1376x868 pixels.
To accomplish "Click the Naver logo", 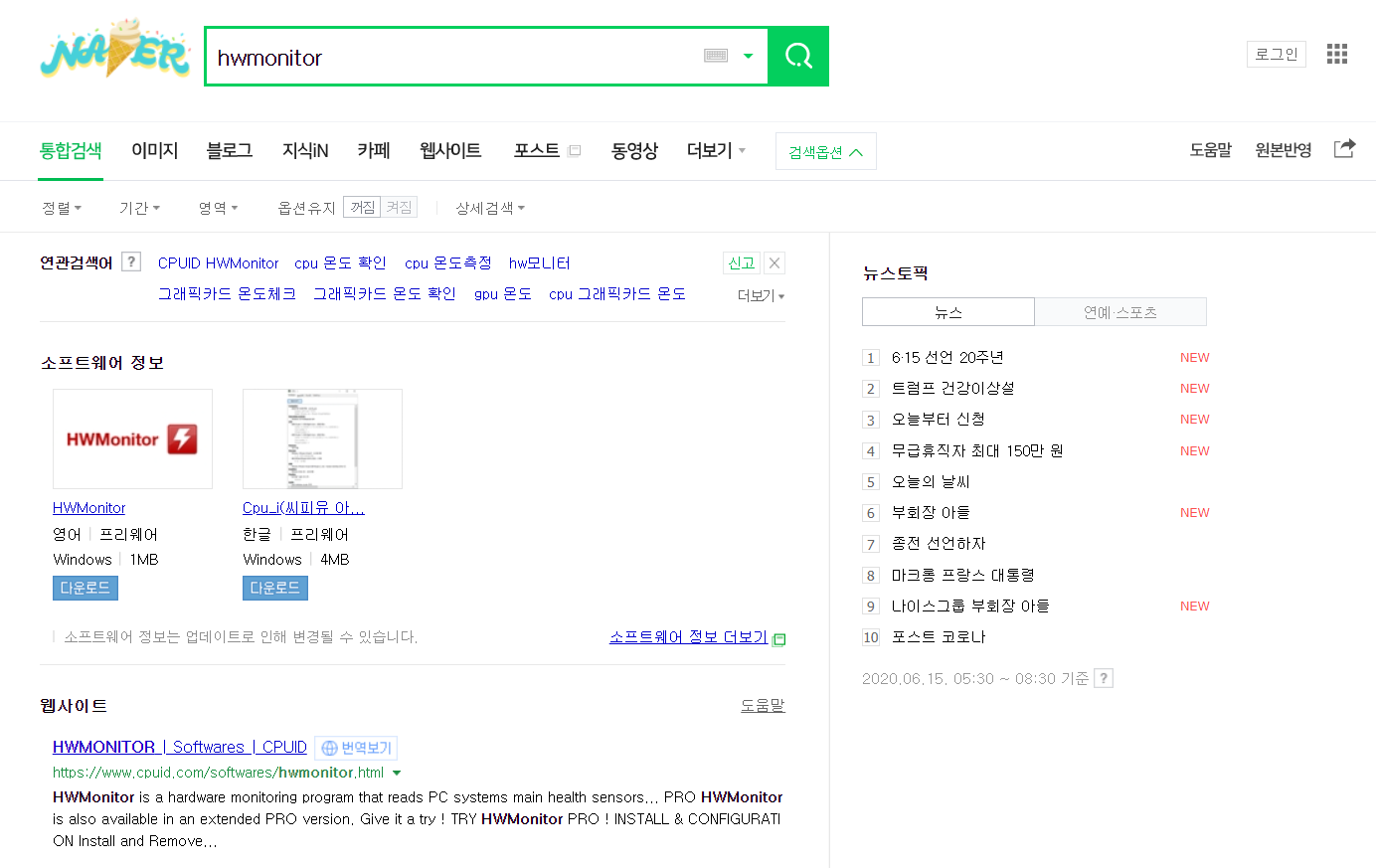I will tap(115, 50).
